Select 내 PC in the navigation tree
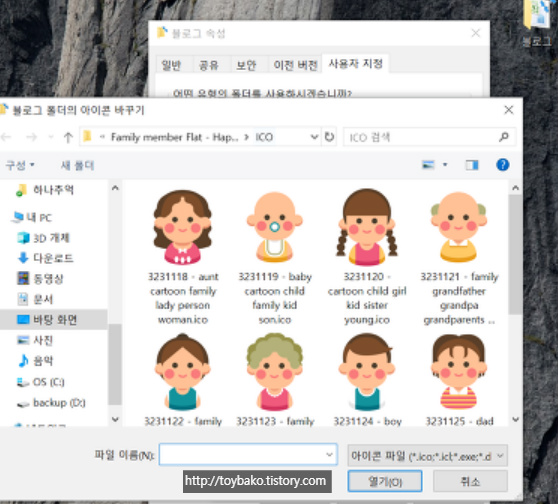The height and width of the screenshot is (504, 558). (x=33, y=217)
